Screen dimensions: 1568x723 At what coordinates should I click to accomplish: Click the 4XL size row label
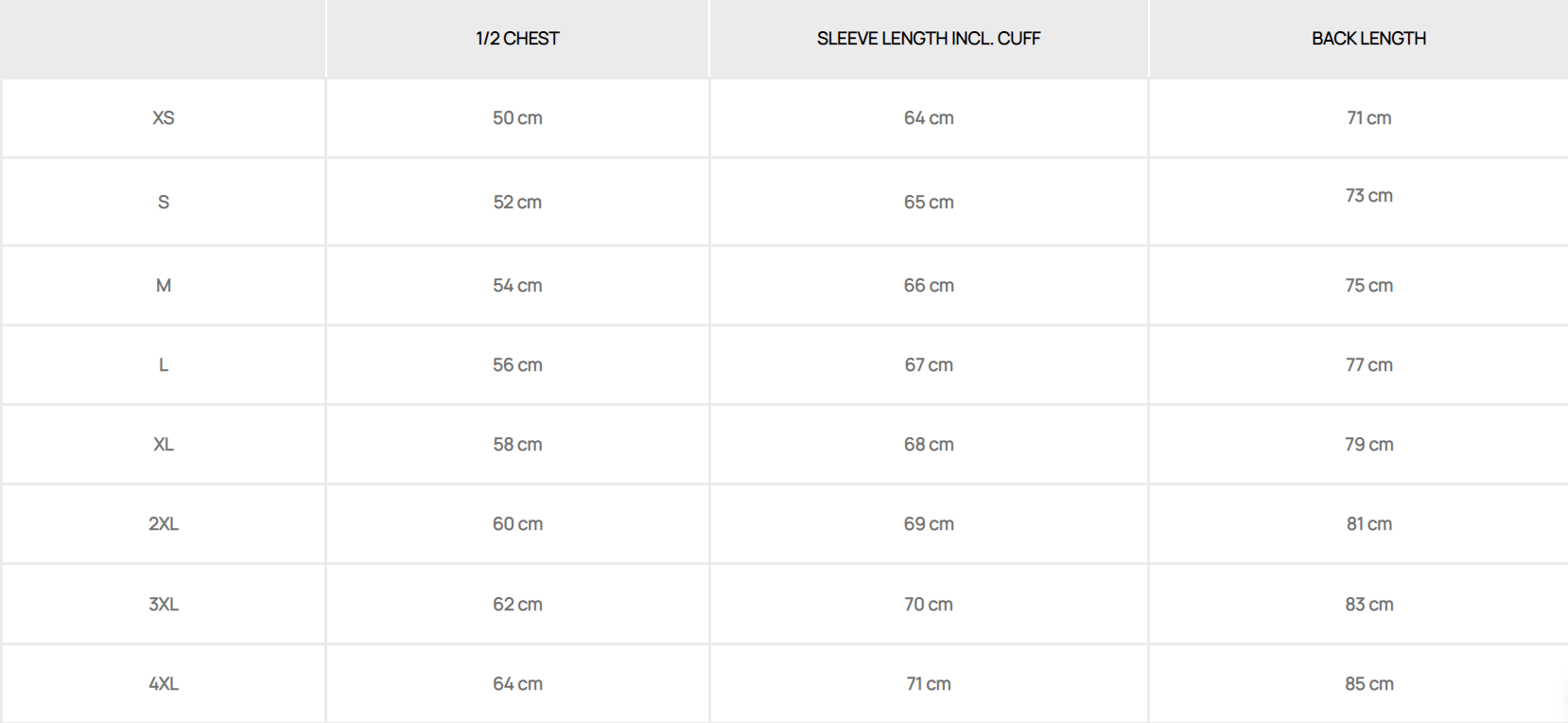pos(164,684)
